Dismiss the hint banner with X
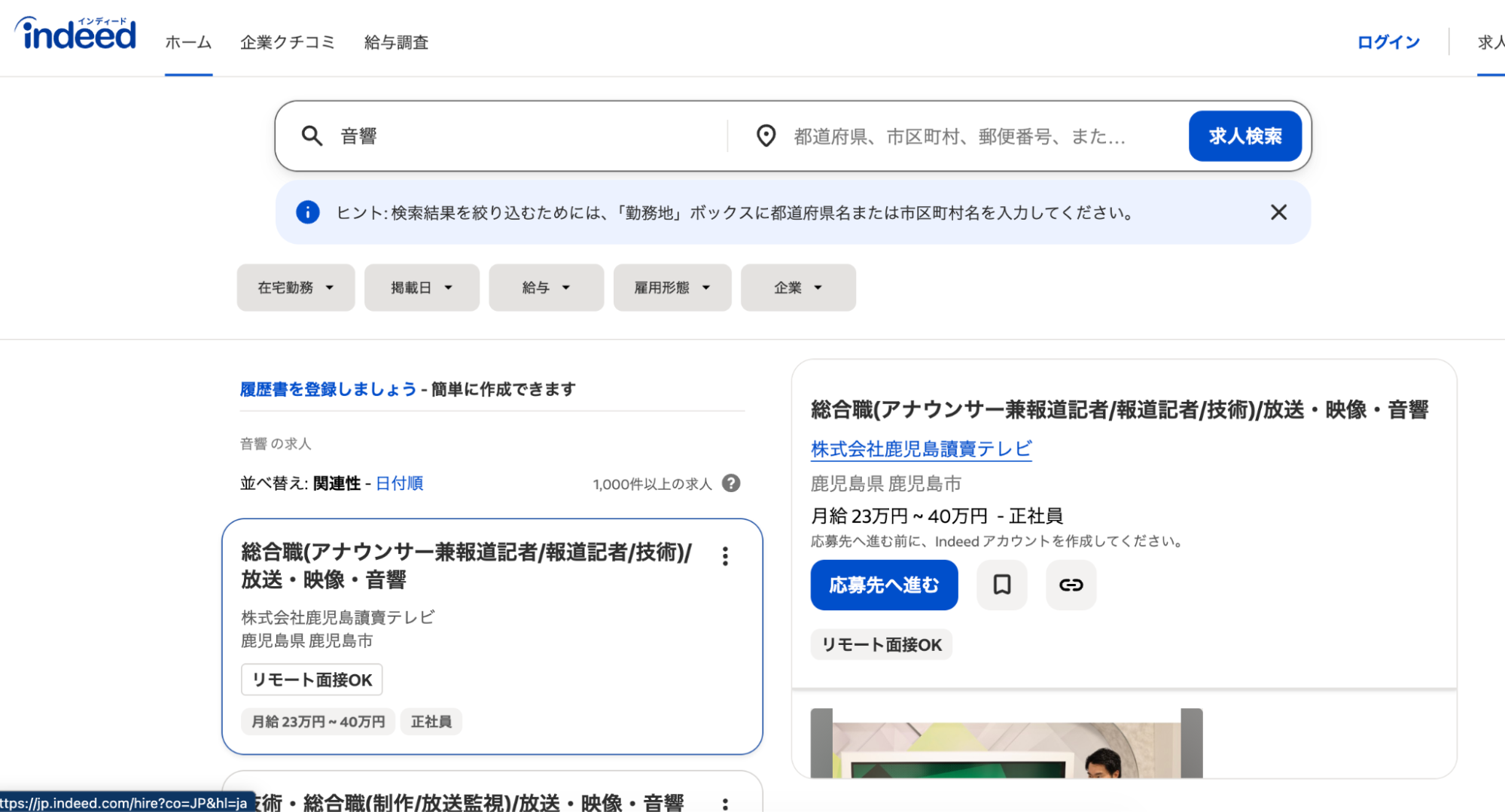This screenshot has width=1505, height=812. [1278, 213]
